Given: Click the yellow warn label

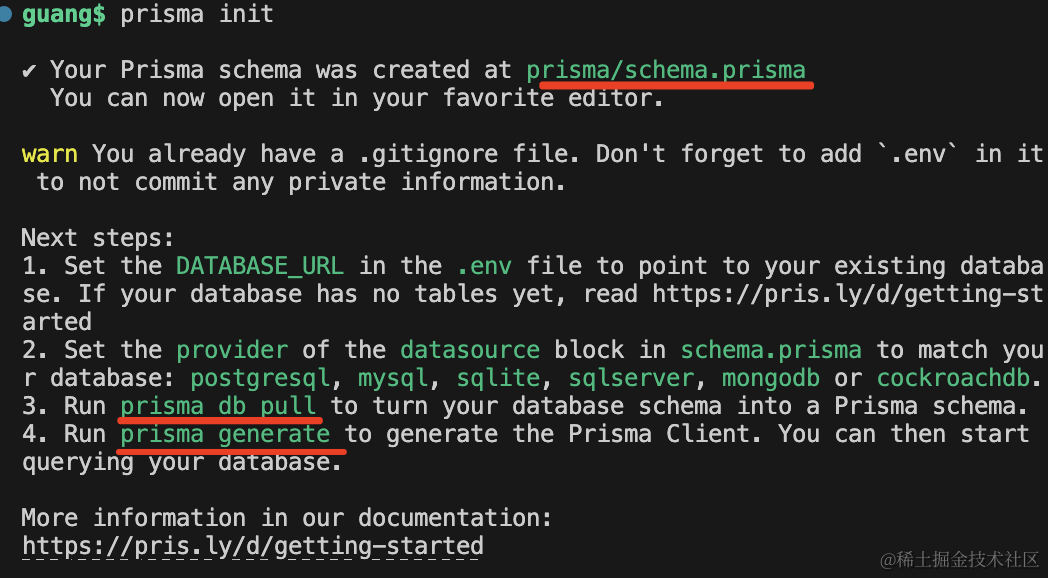Looking at the screenshot, I should point(49,154).
